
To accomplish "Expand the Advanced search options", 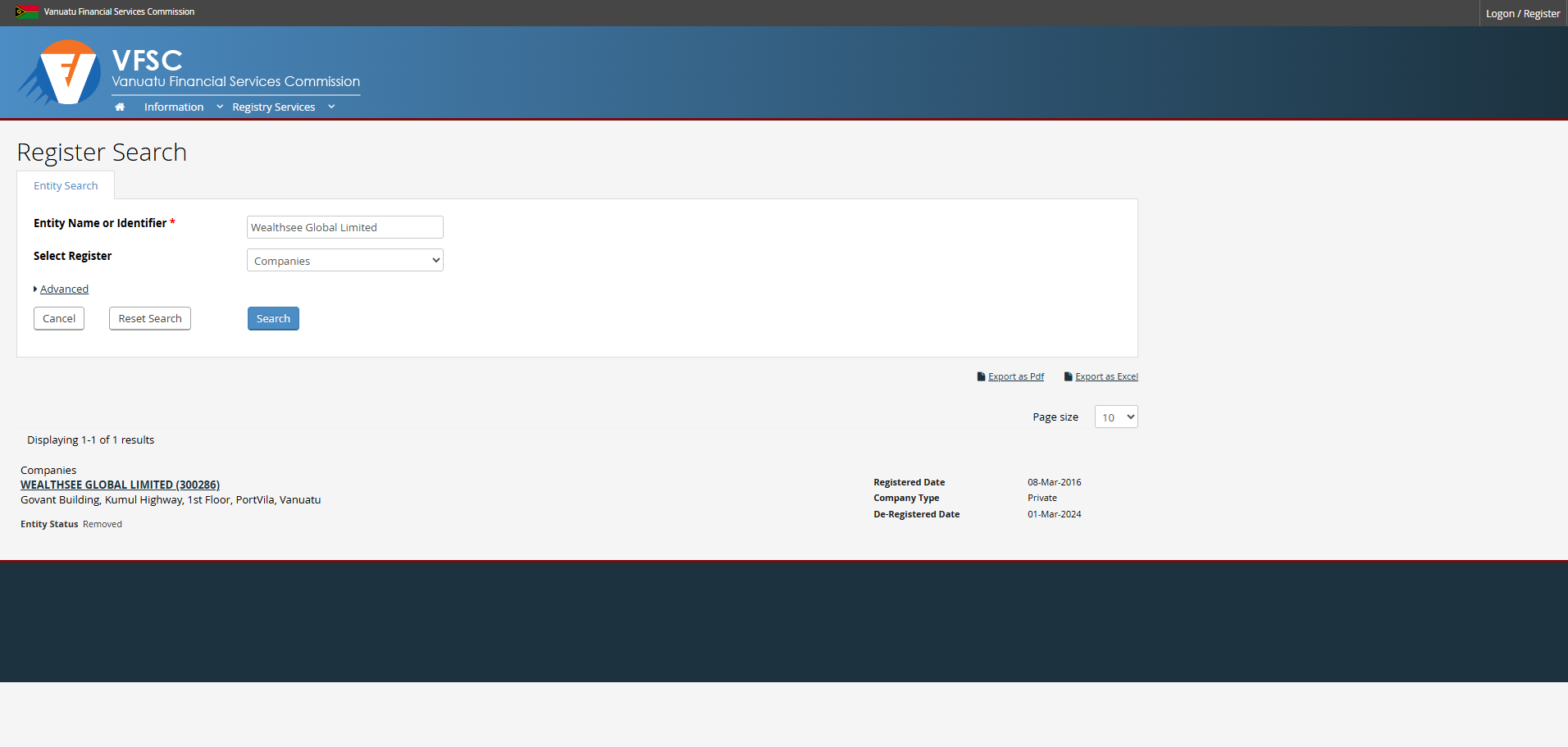I will (64, 289).
